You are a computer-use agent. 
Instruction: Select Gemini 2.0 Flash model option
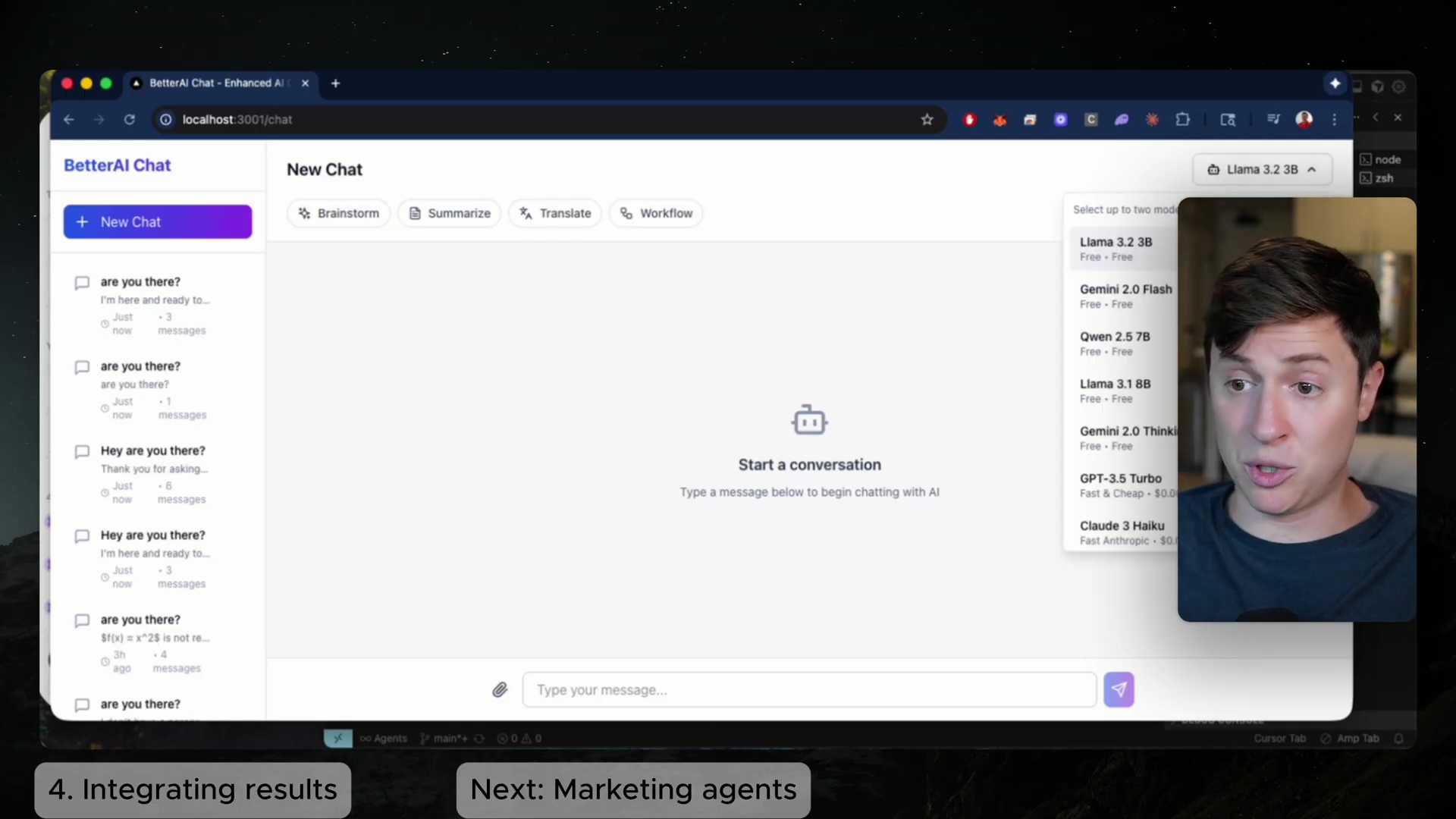(1123, 296)
